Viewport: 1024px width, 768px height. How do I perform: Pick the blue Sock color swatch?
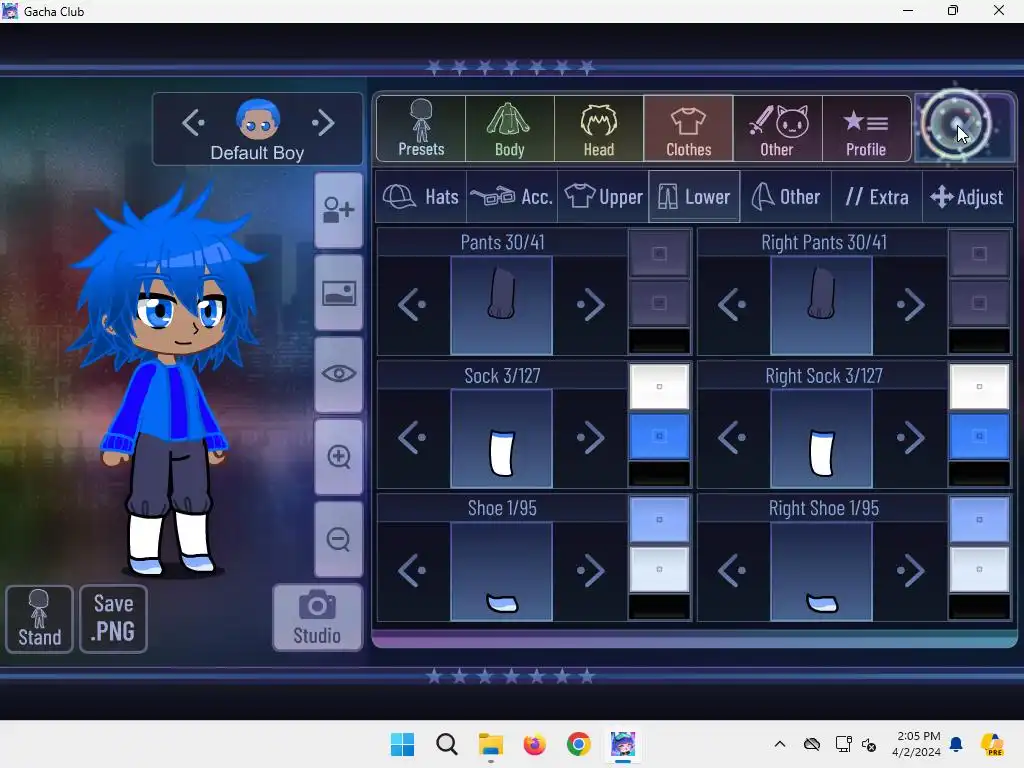(x=659, y=436)
